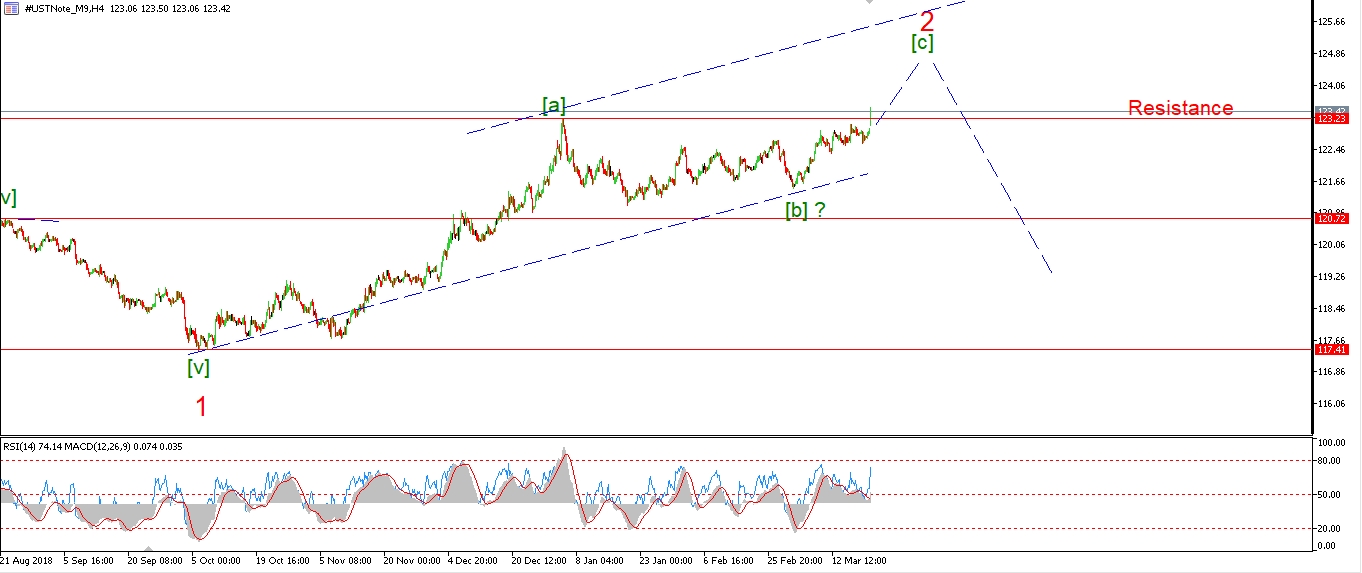
Task: Click the '20 Dec 12:00' date on time axis
Action: pos(540,561)
